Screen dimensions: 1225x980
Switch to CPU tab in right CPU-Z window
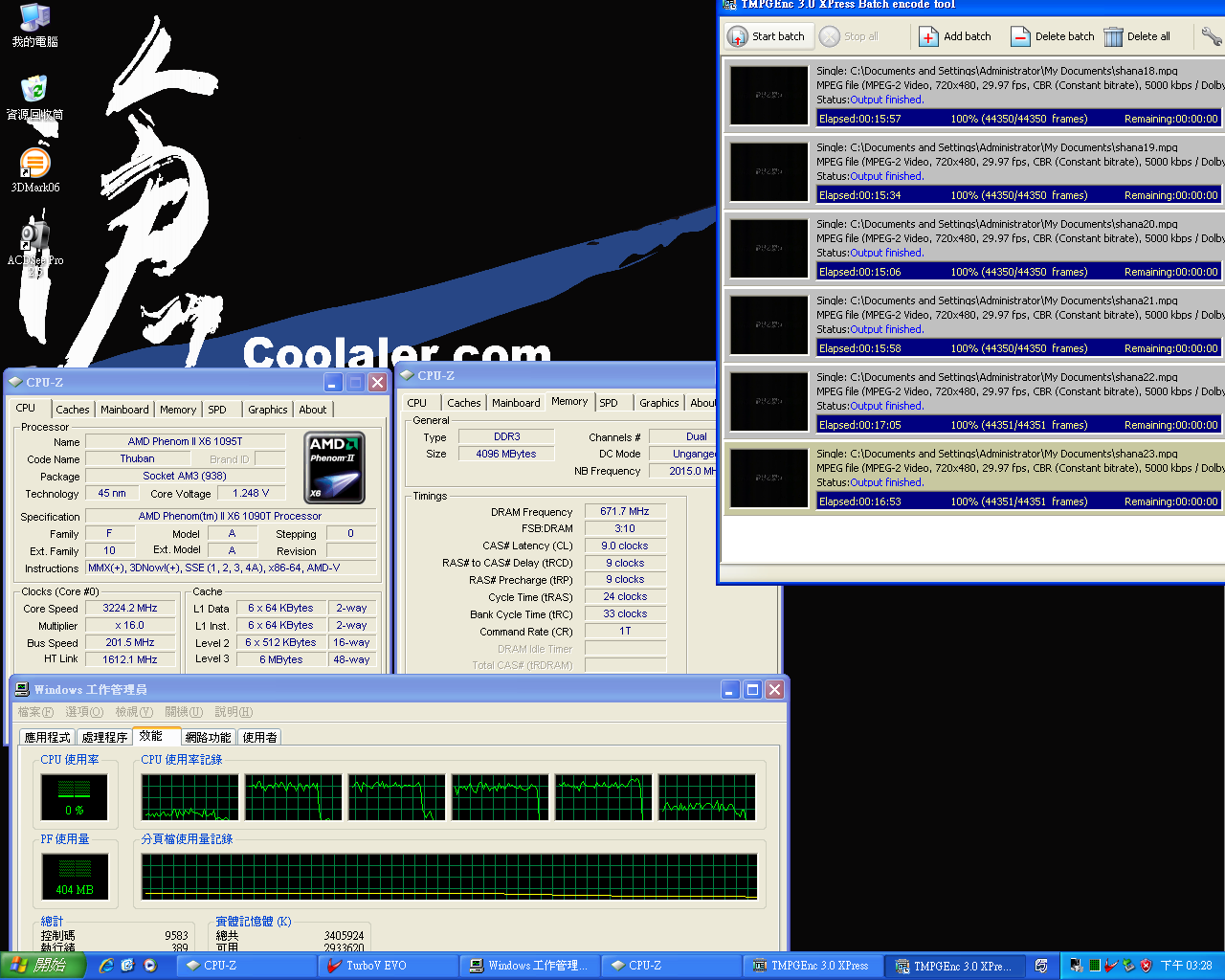(x=417, y=403)
